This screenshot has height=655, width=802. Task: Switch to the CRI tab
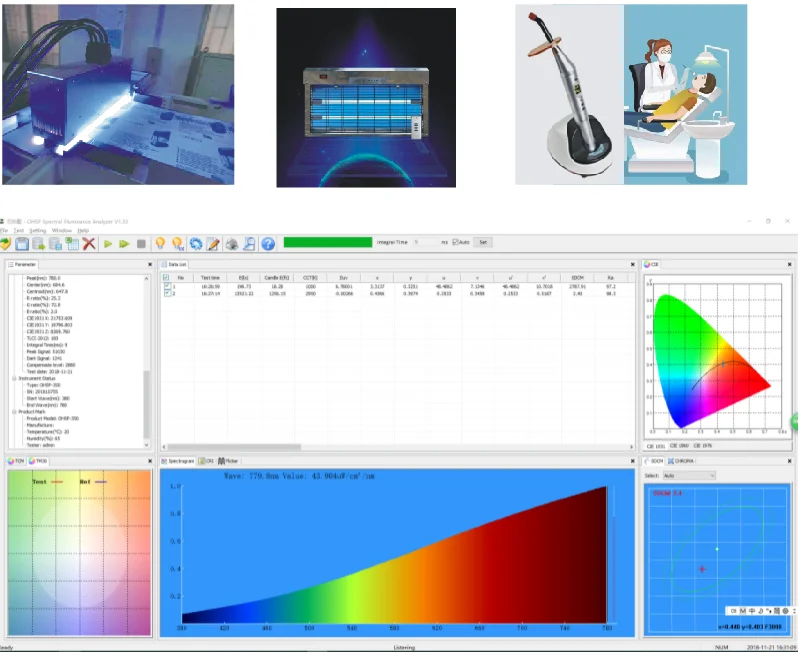pos(206,461)
